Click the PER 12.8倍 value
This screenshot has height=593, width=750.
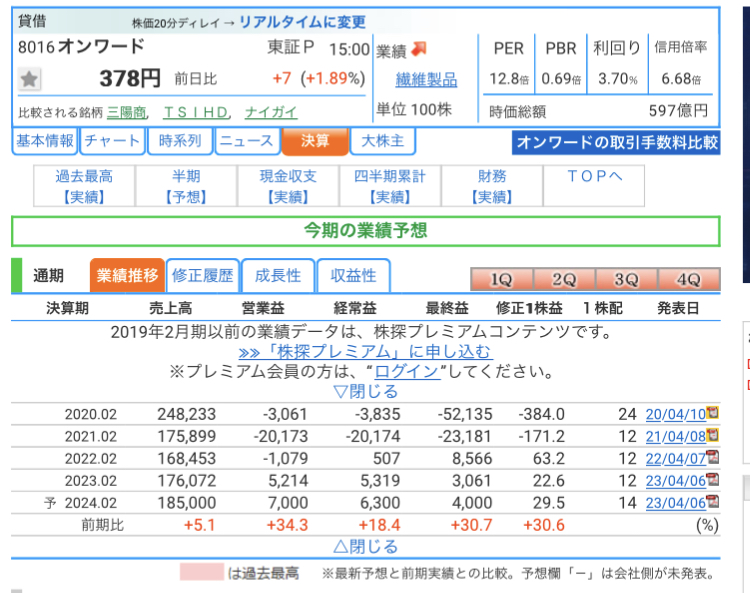click(x=509, y=78)
